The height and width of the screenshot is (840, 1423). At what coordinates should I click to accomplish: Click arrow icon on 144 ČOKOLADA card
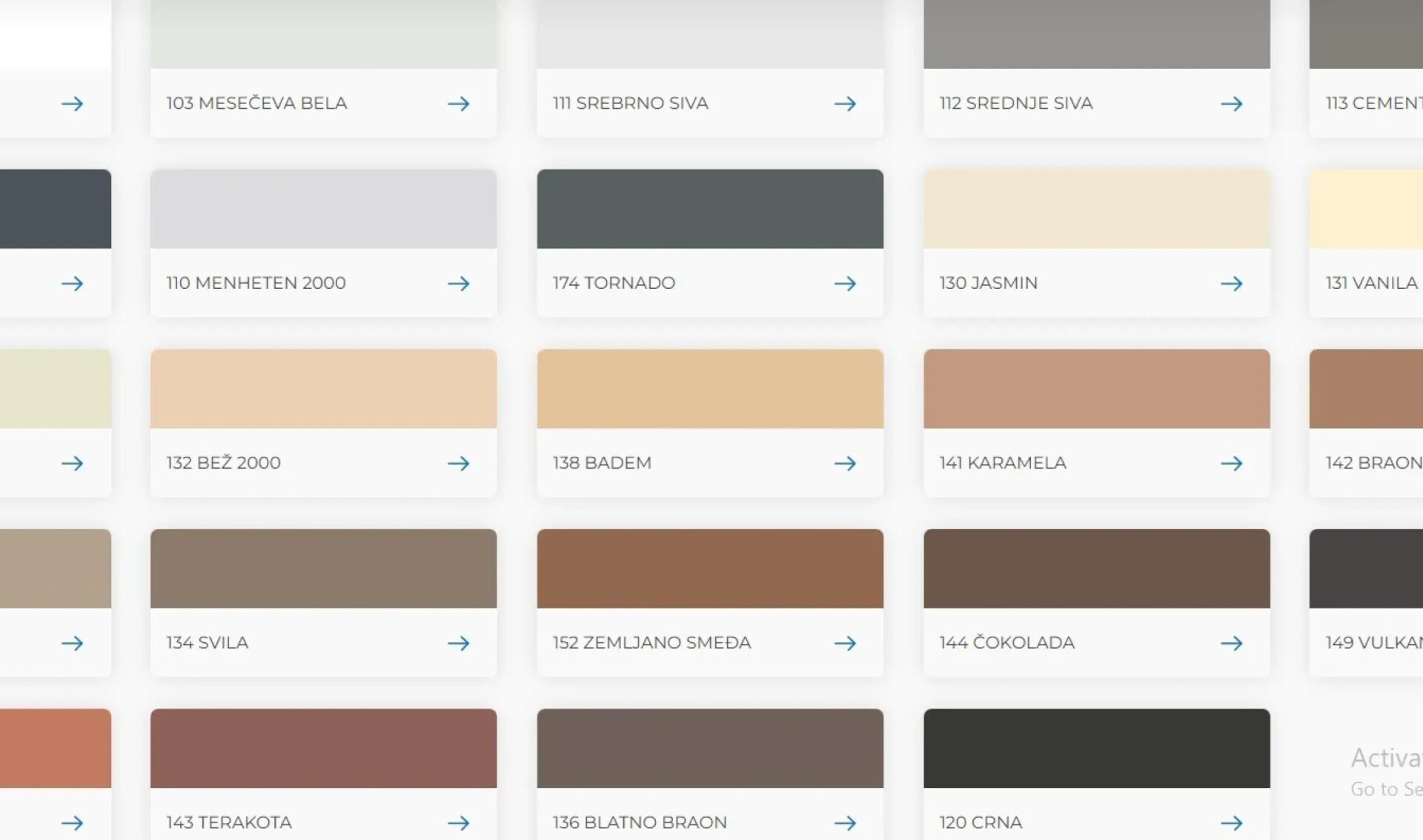pos(1232,643)
